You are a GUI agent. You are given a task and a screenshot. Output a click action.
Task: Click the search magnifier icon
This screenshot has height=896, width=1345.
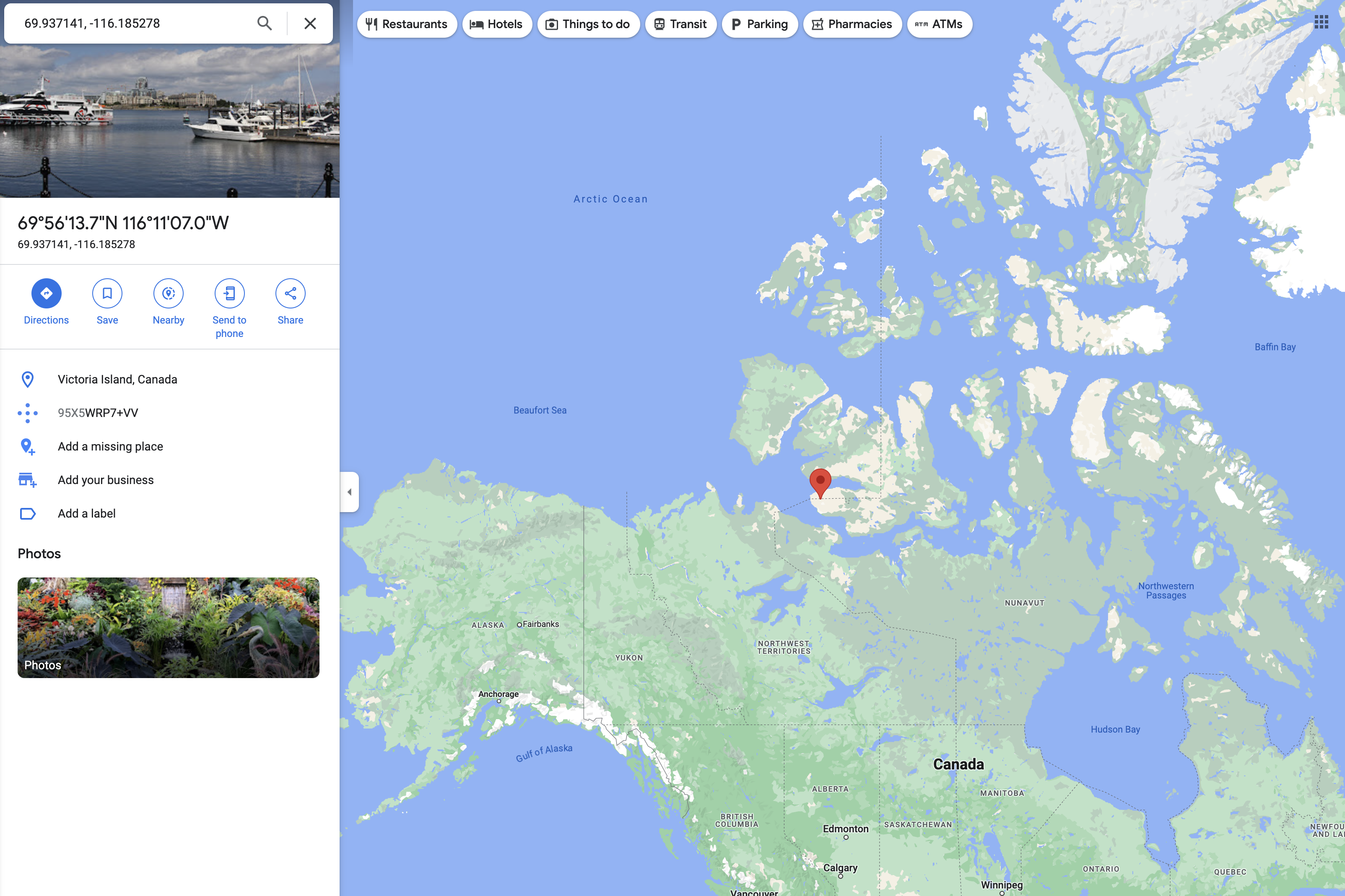(x=264, y=23)
